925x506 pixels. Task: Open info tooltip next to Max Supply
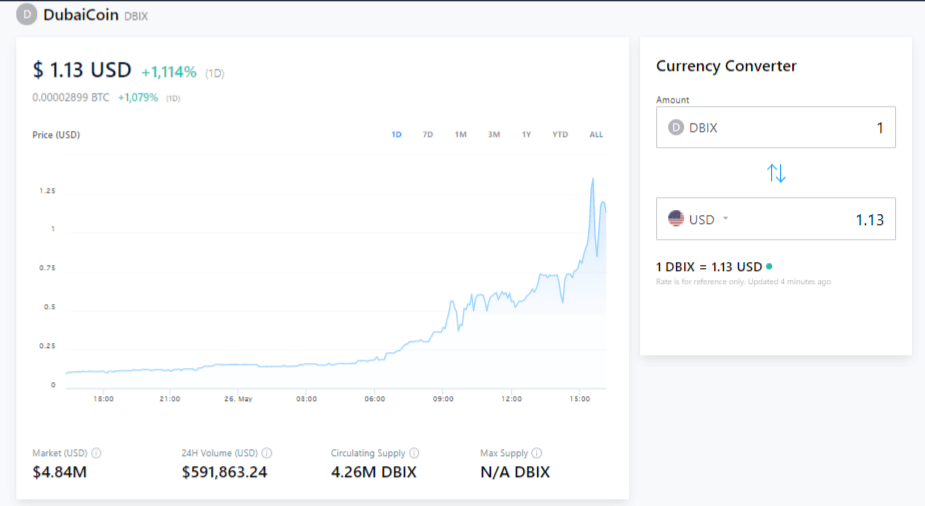click(536, 453)
